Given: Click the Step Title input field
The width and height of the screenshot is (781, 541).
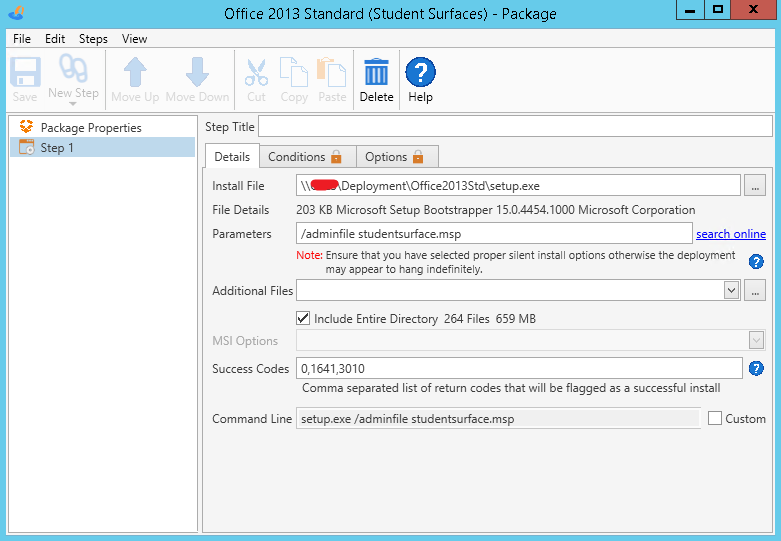Looking at the screenshot, I should pyautogui.click(x=515, y=127).
